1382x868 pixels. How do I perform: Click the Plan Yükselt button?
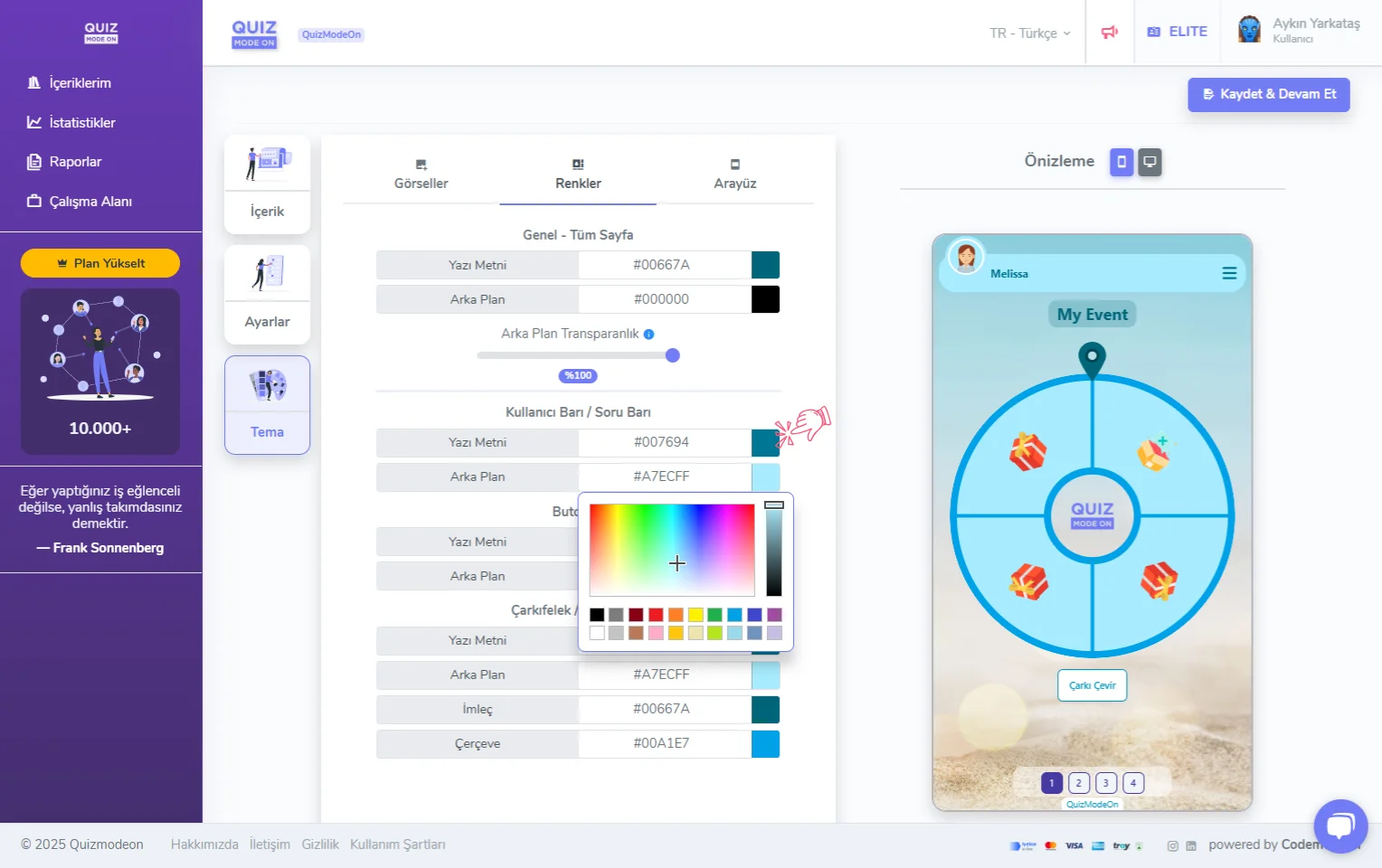point(100,263)
